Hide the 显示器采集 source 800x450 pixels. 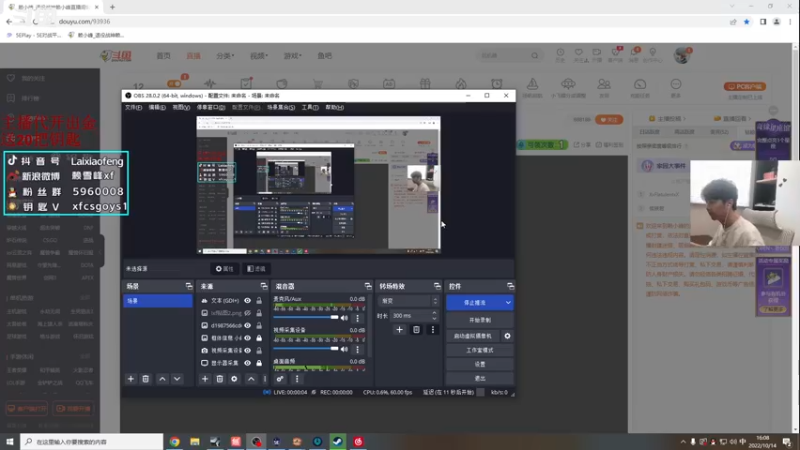click(x=247, y=363)
